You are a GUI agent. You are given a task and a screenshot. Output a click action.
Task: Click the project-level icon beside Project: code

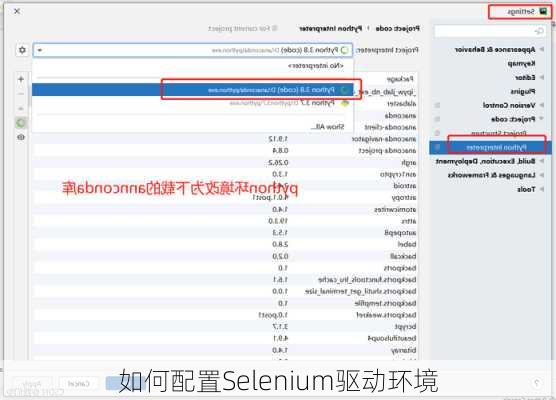coord(437,119)
